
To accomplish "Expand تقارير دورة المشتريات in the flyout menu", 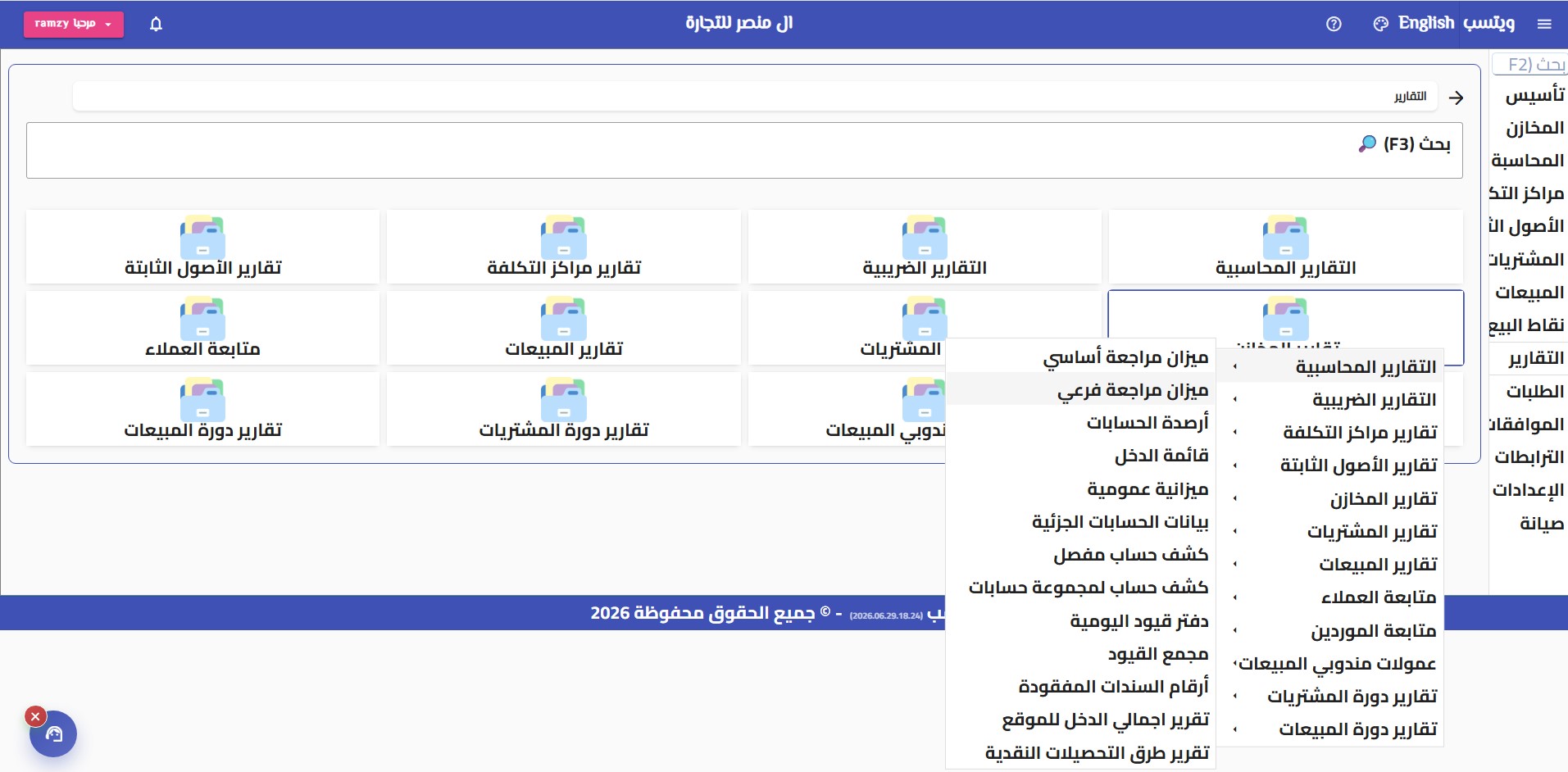I will click(x=1329, y=697).
